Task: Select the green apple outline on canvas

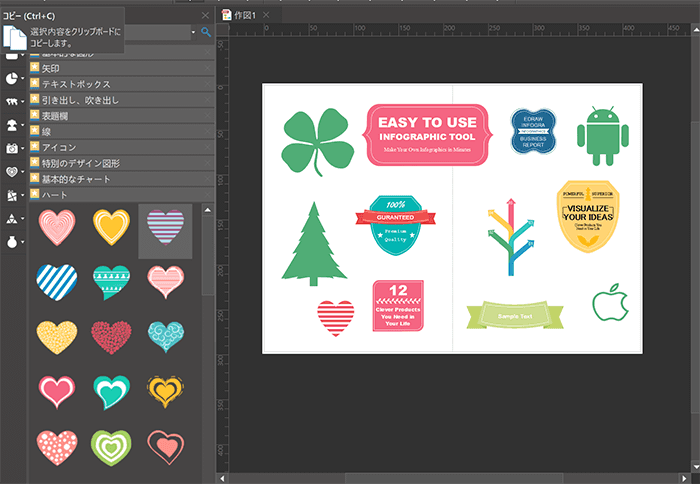Action: click(610, 302)
